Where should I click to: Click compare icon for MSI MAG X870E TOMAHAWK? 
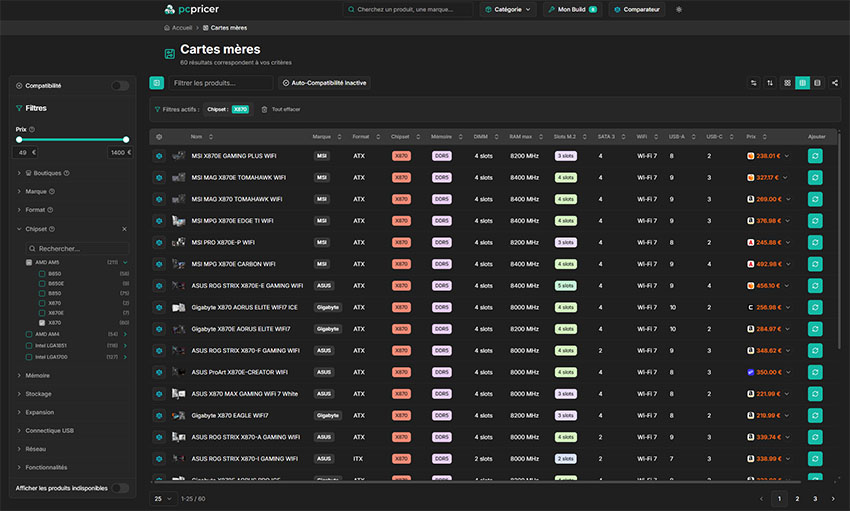(159, 177)
